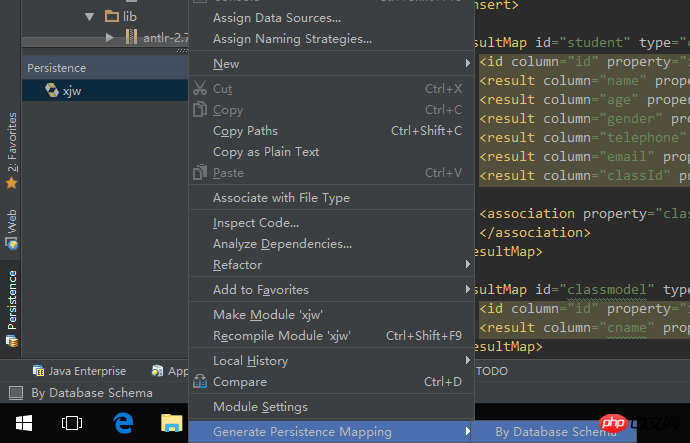Viewport: 690px width, 443px height.
Task: Expand the antlr library tree node
Action: (110, 37)
